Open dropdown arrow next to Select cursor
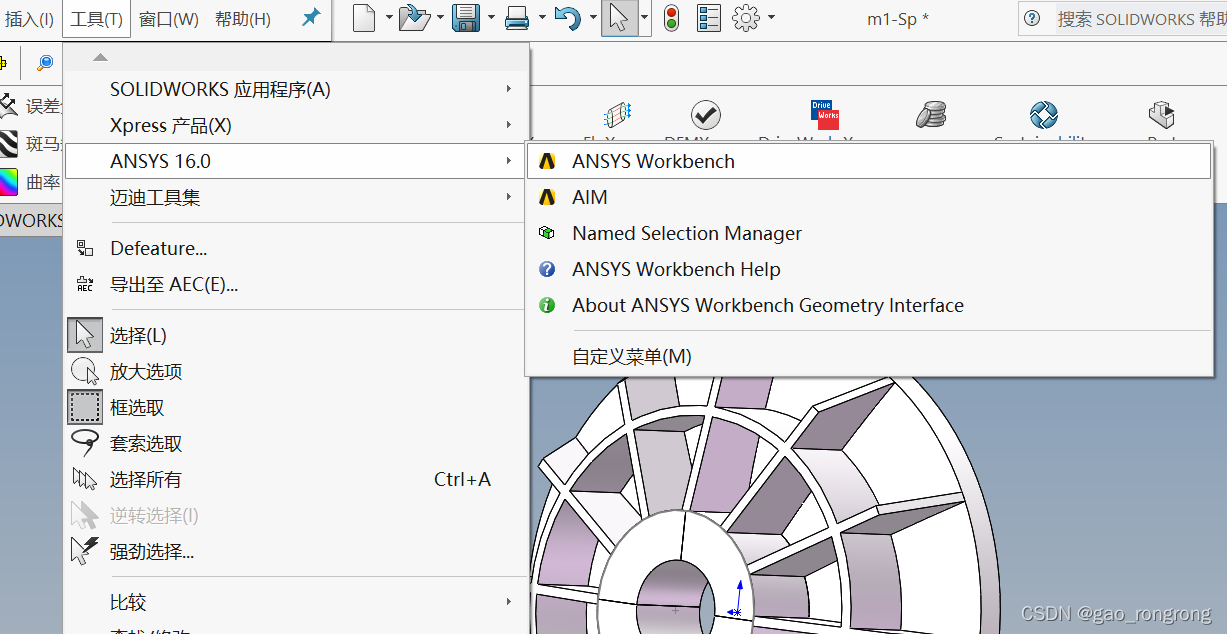Viewport: 1227px width, 634px height. (x=645, y=18)
